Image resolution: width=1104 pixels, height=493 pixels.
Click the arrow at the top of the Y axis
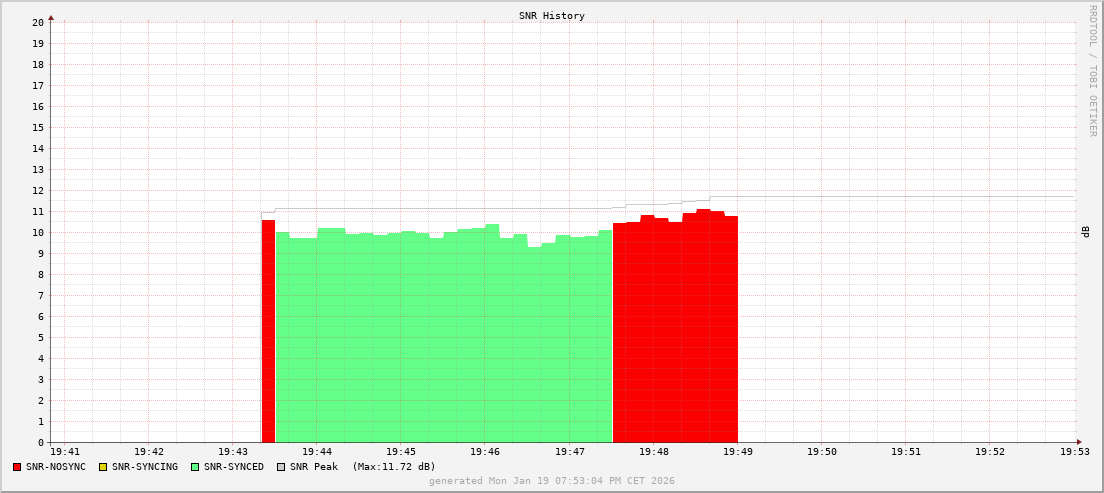51,17
